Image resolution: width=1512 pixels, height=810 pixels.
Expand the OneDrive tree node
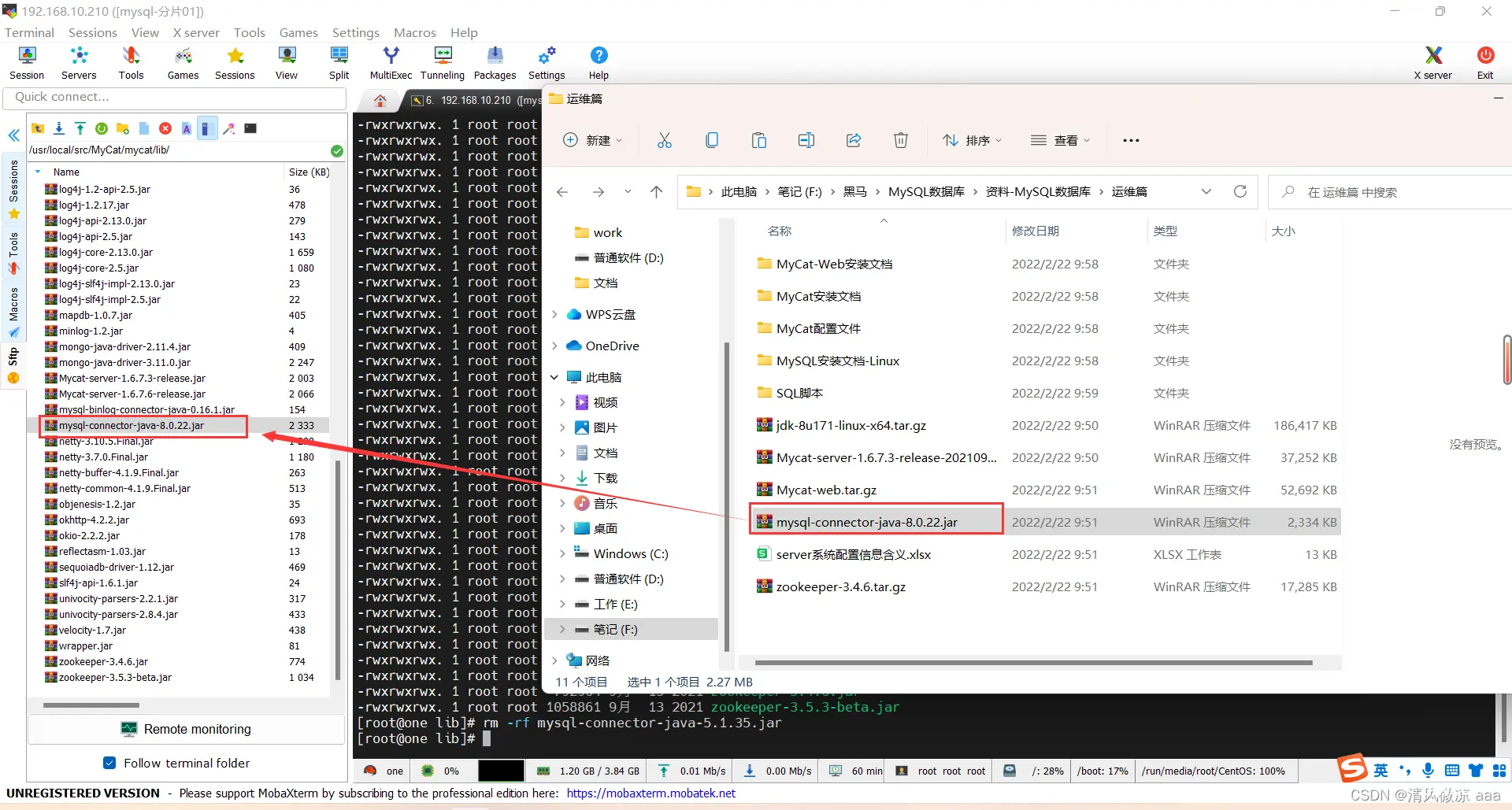[555, 346]
